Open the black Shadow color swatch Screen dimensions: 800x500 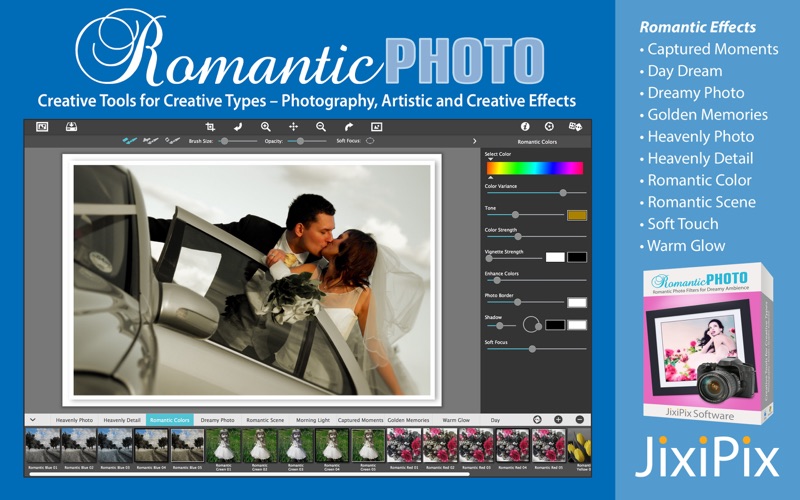click(x=555, y=325)
